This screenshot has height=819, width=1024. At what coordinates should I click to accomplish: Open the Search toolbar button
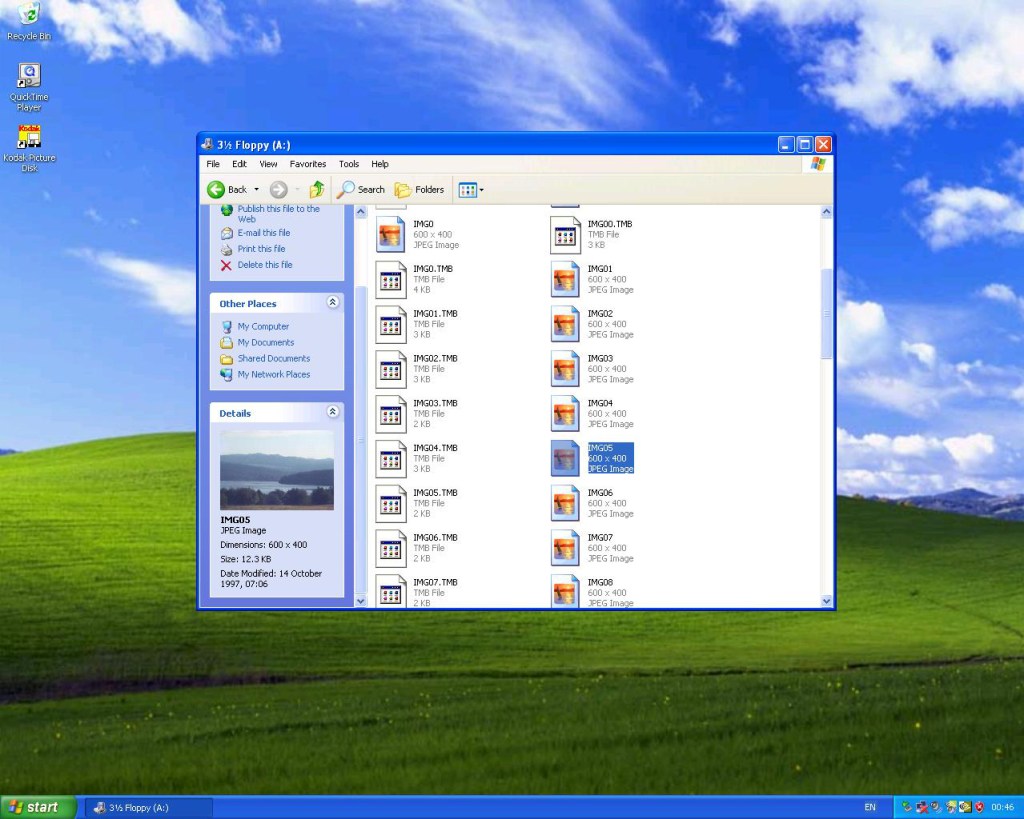coord(361,189)
